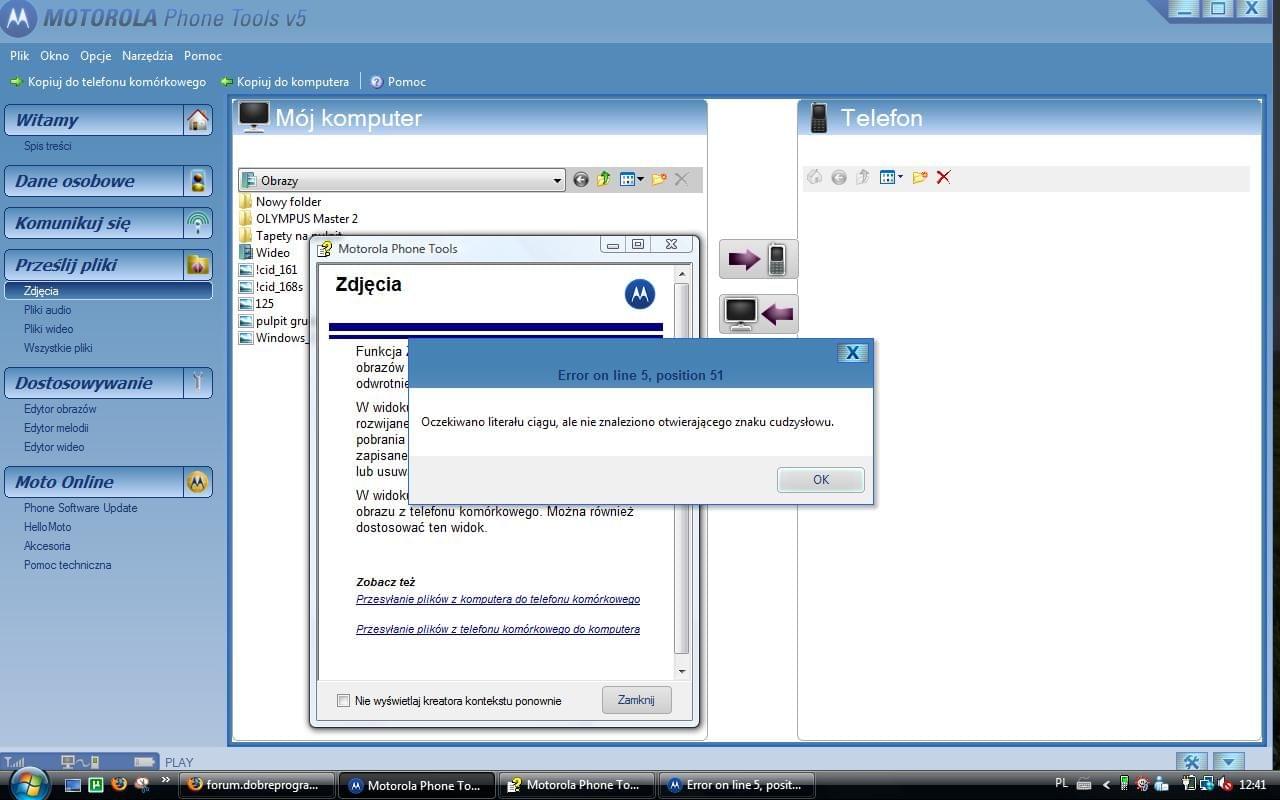Viewport: 1280px width, 800px height.
Task: Open the Okno menu
Action: [54, 56]
